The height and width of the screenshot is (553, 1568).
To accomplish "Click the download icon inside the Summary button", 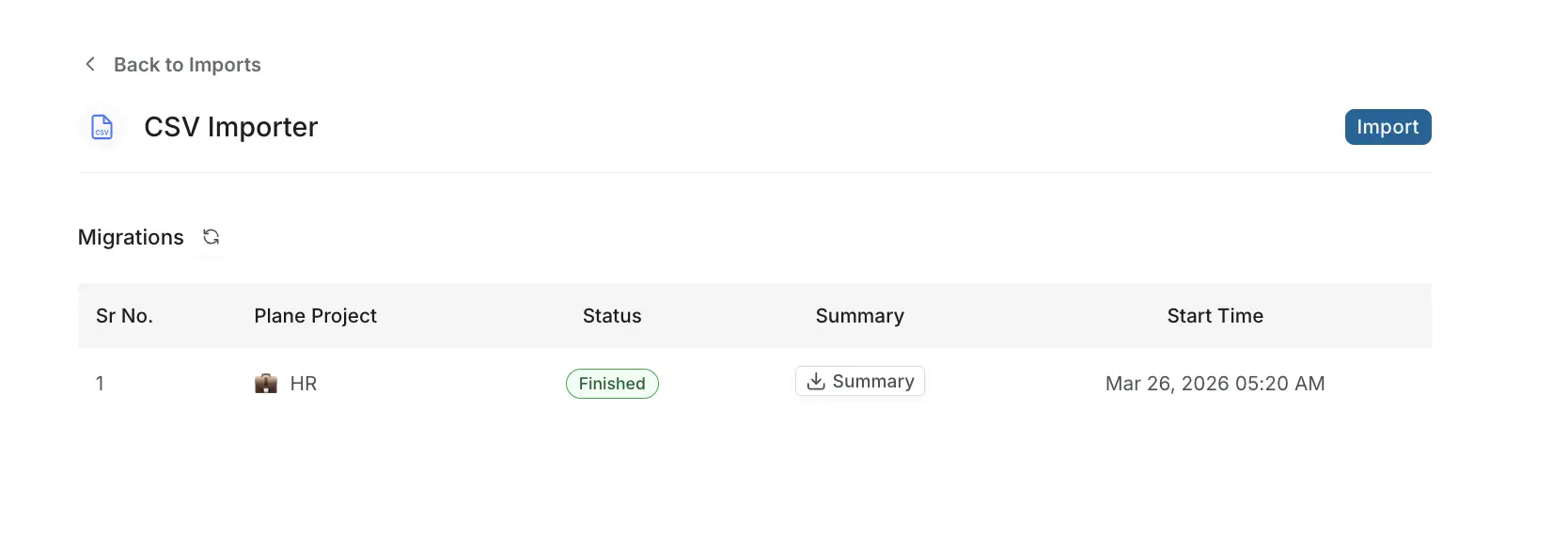I will point(816,381).
